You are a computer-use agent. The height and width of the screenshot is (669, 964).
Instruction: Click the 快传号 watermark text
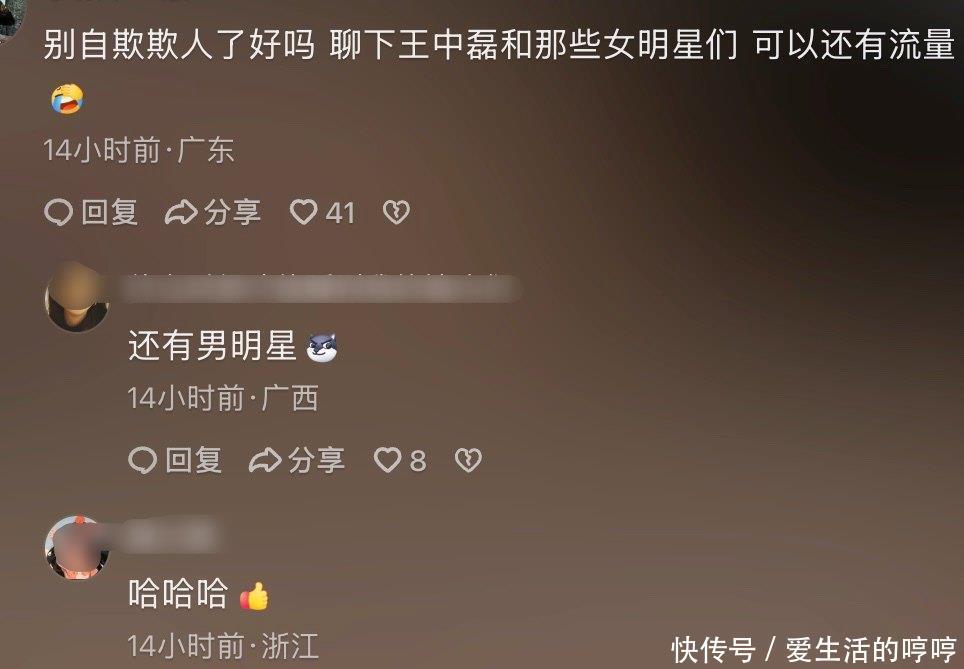(713, 649)
